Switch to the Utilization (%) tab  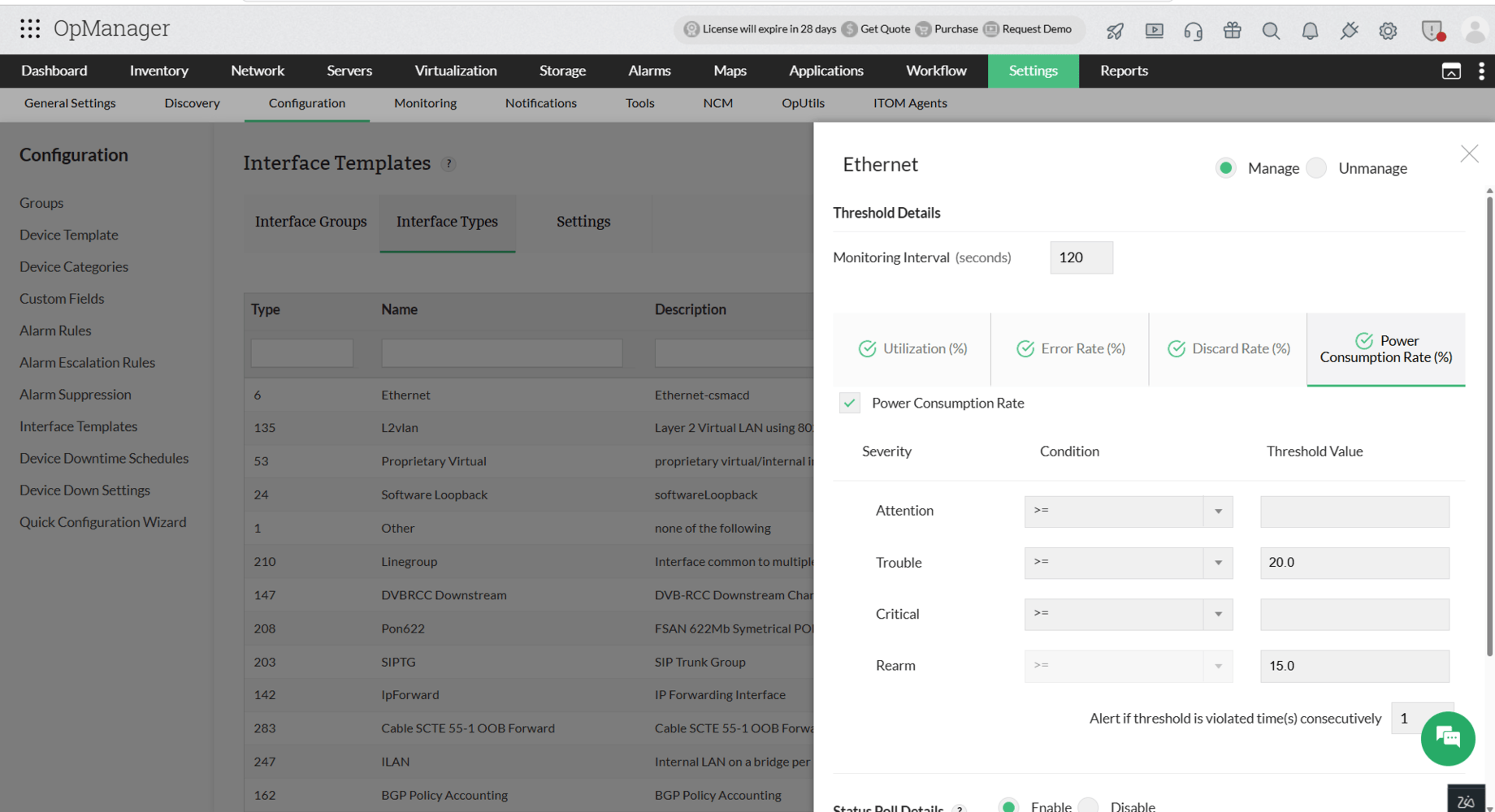coord(912,348)
